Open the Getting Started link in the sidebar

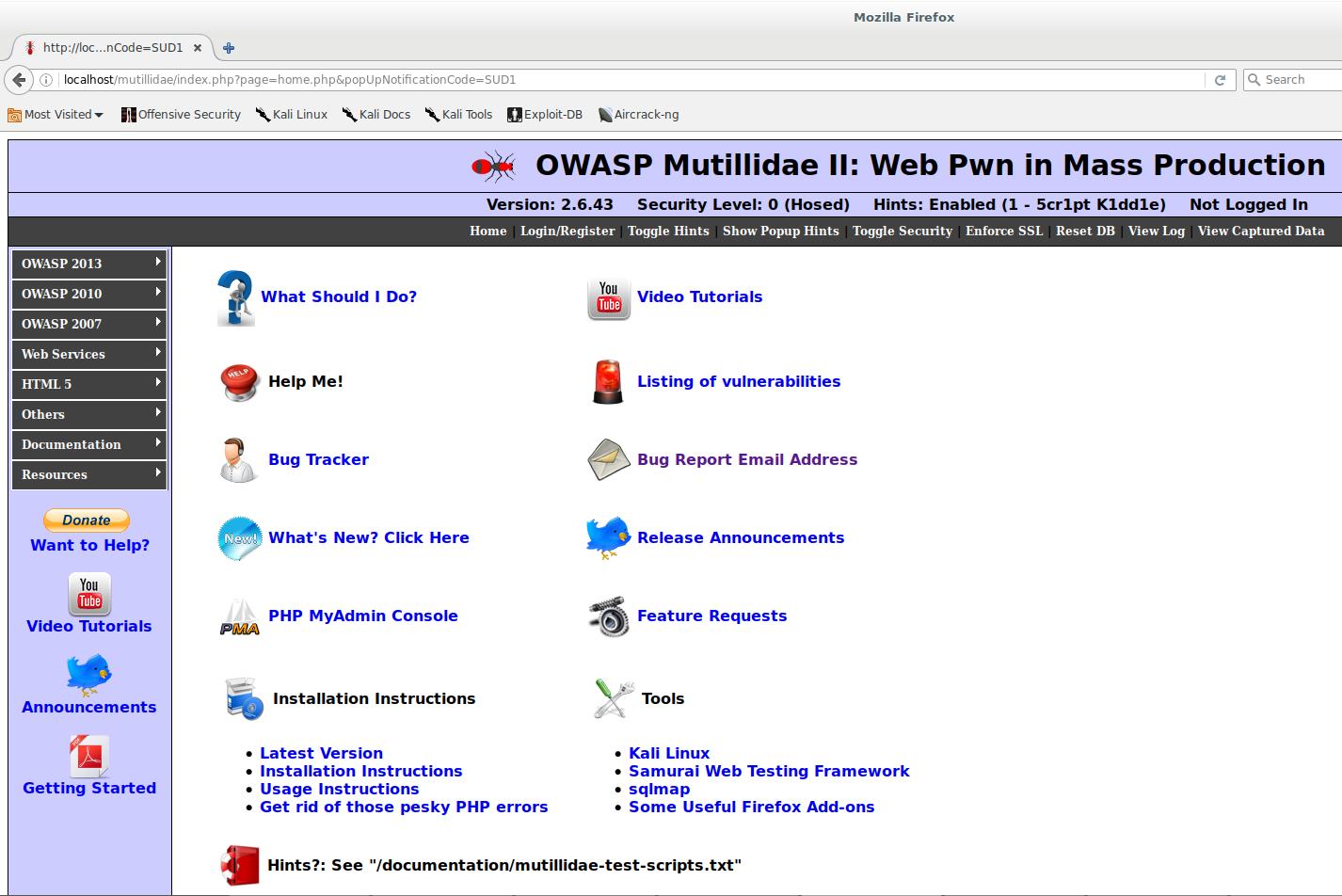click(x=89, y=788)
